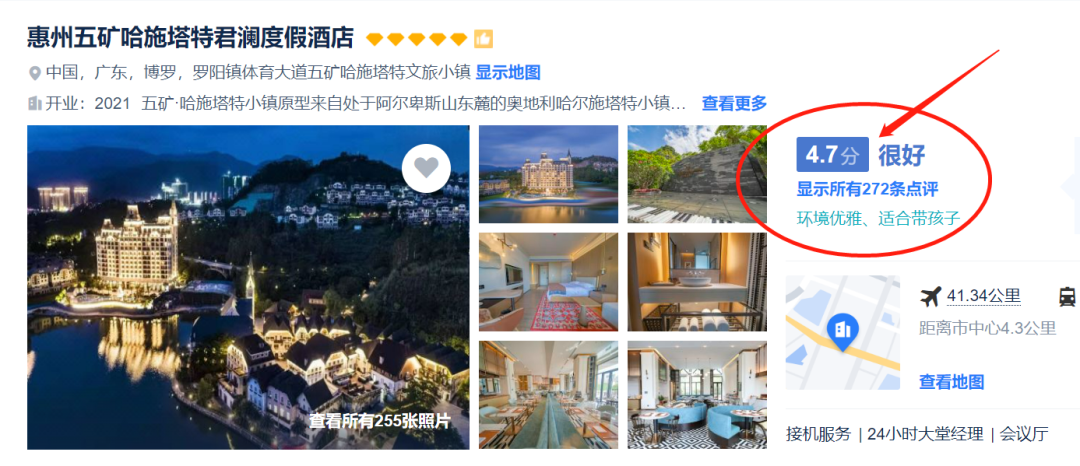Screen dimensions: 1080x466
Task: Click the thumbs-up badge beside hotel name
Action: 484,39
